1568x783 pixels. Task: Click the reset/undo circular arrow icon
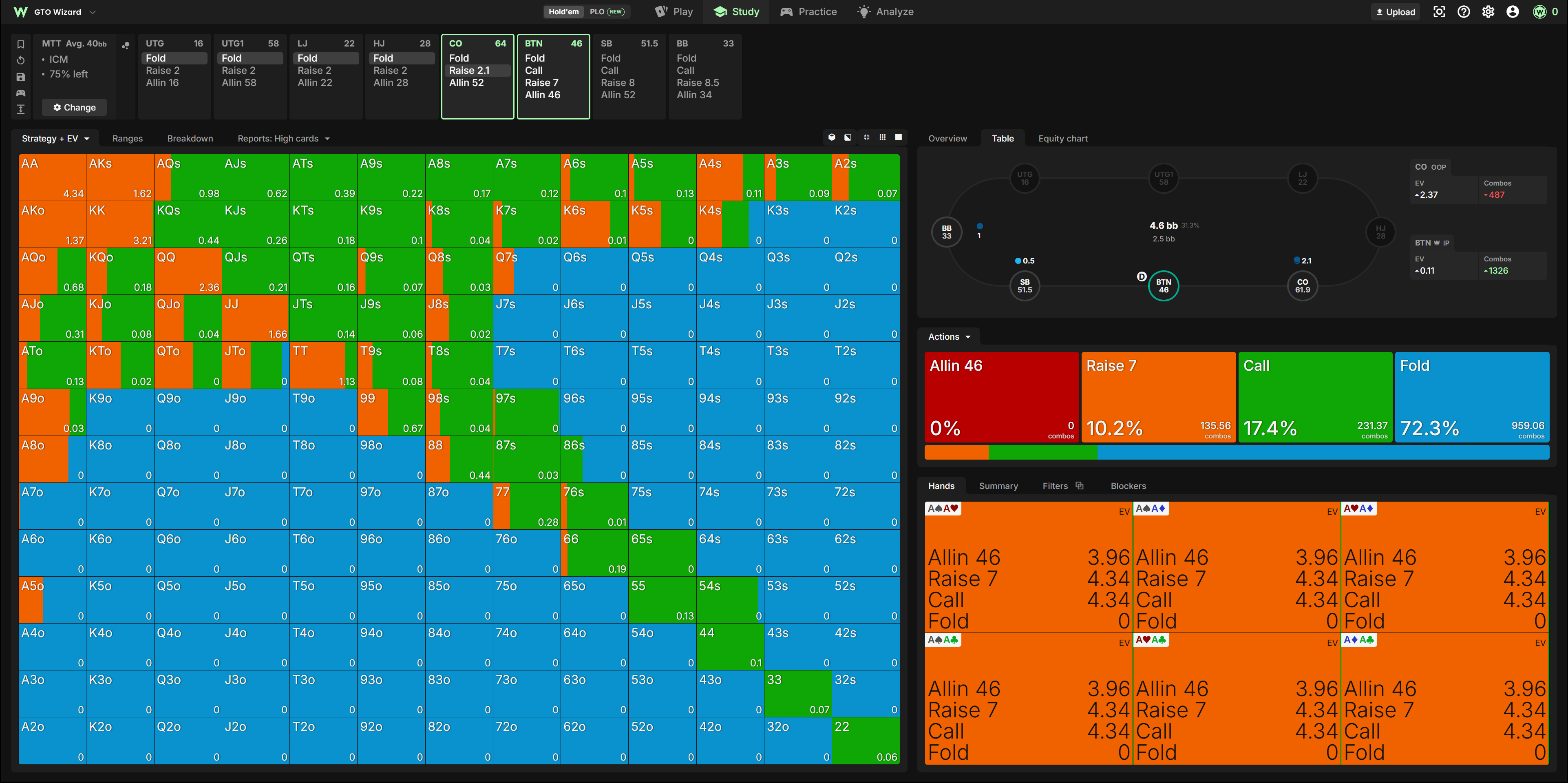point(21,60)
